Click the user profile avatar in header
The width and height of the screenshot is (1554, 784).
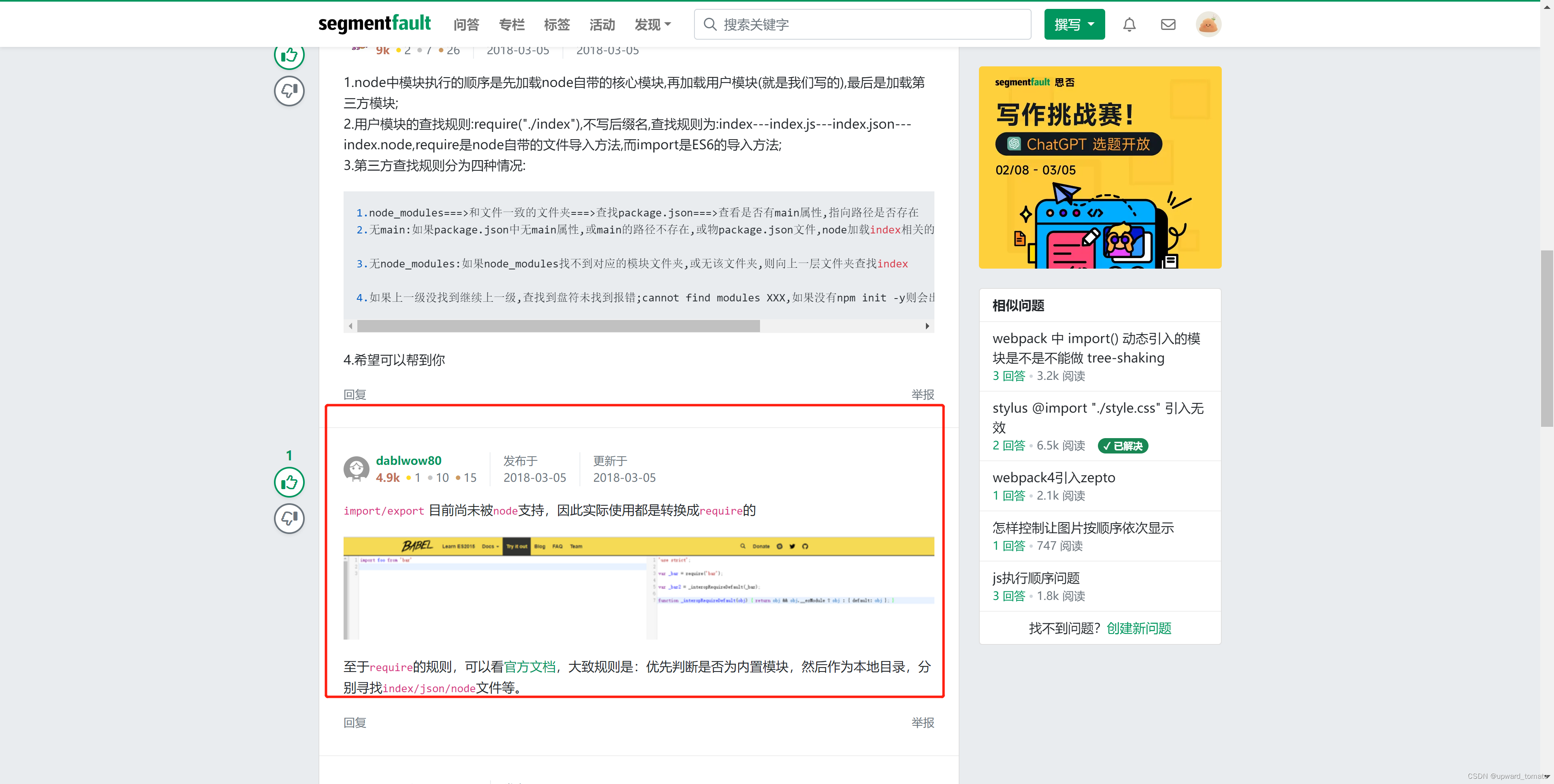point(1208,25)
